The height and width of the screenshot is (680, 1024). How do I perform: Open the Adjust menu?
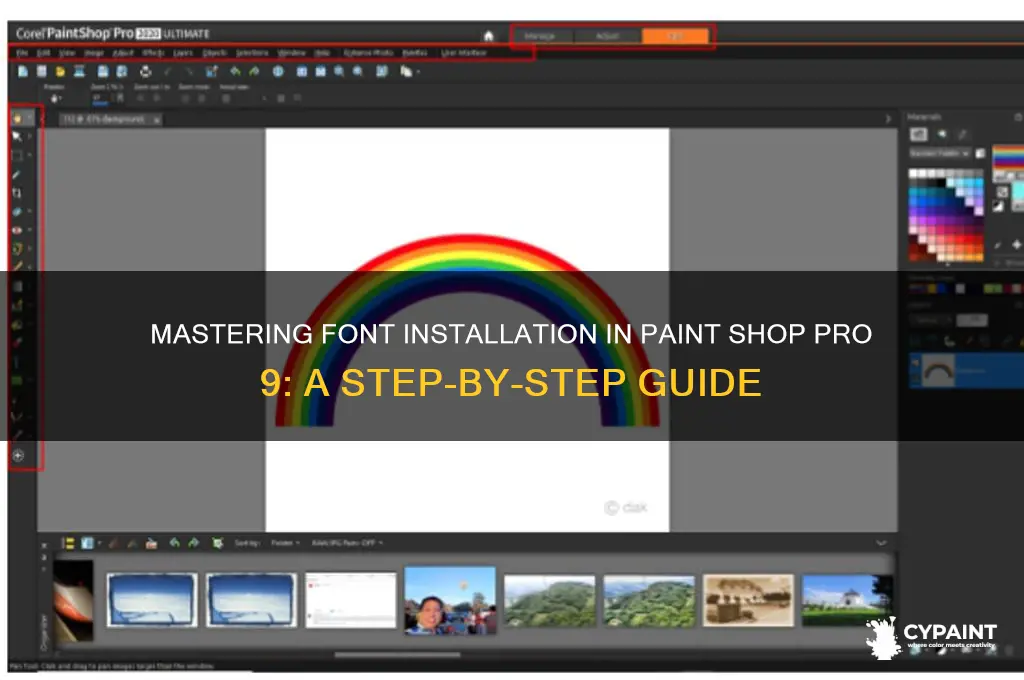click(123, 52)
